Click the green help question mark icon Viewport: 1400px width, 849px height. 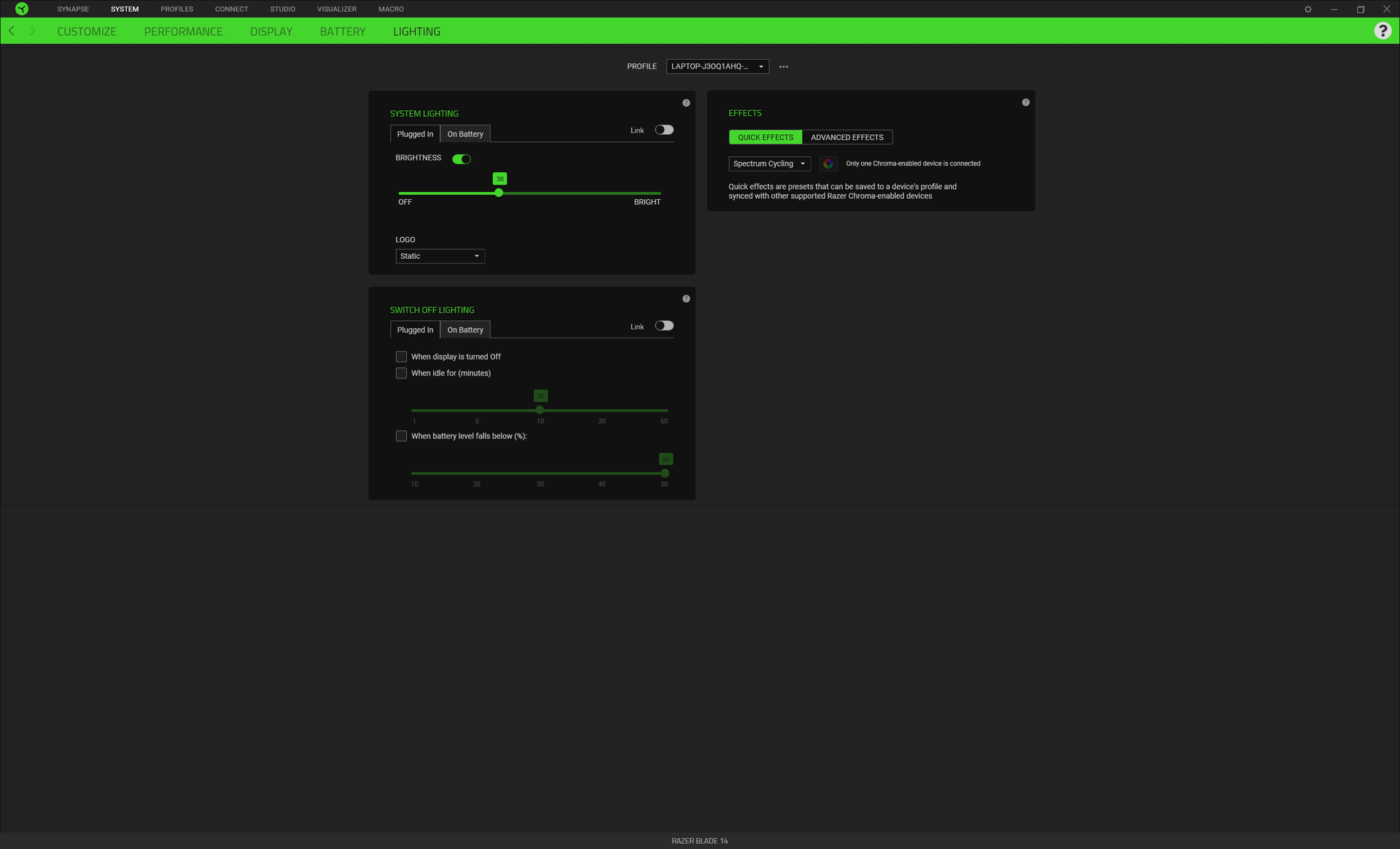(1382, 31)
